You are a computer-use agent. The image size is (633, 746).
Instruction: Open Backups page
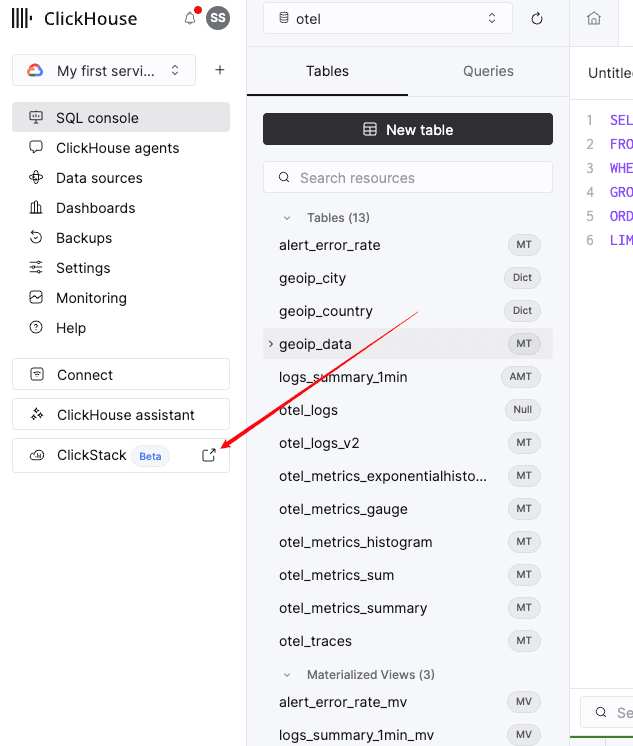(121, 238)
